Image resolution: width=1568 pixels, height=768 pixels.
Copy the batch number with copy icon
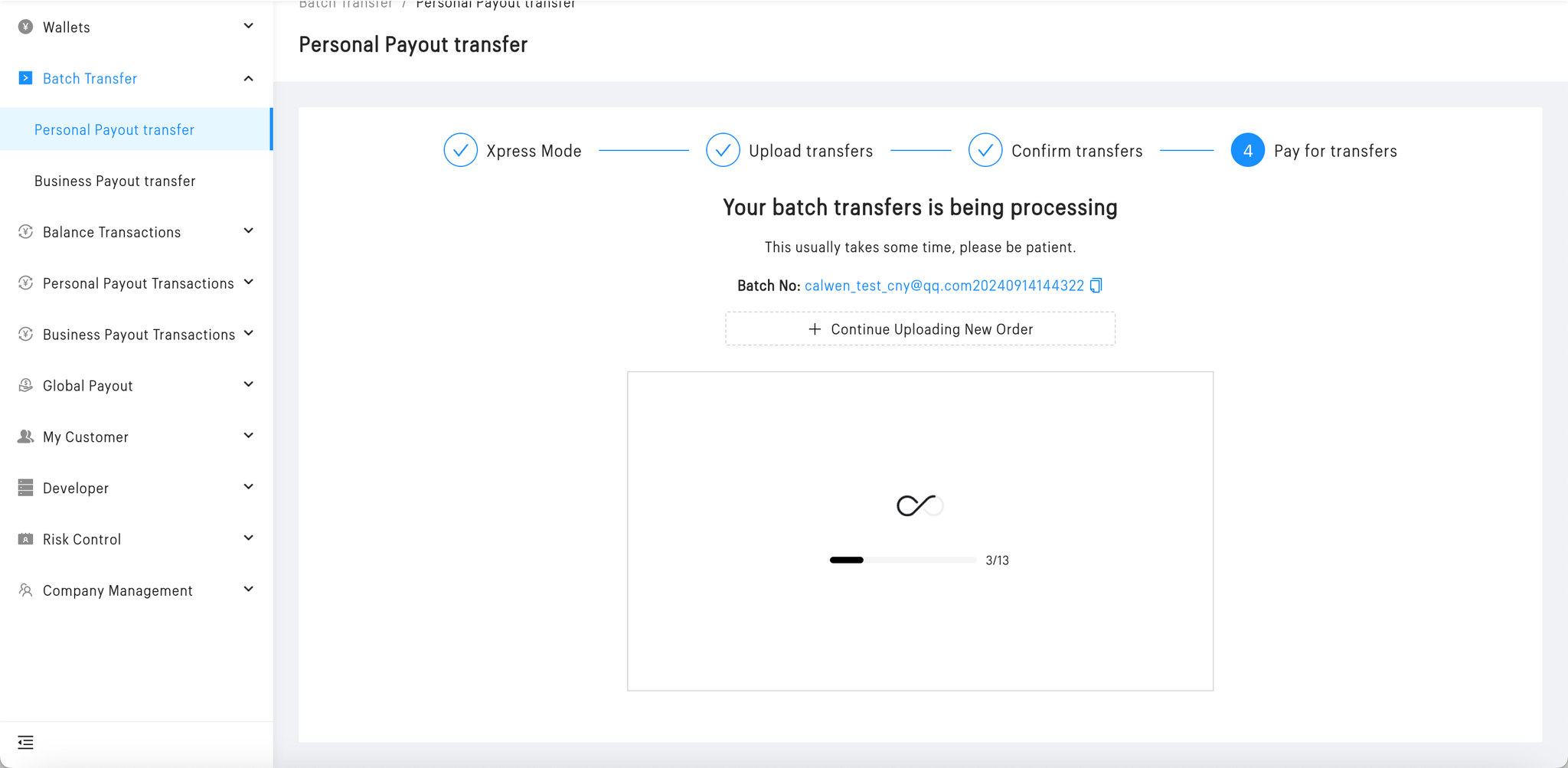[x=1096, y=286]
